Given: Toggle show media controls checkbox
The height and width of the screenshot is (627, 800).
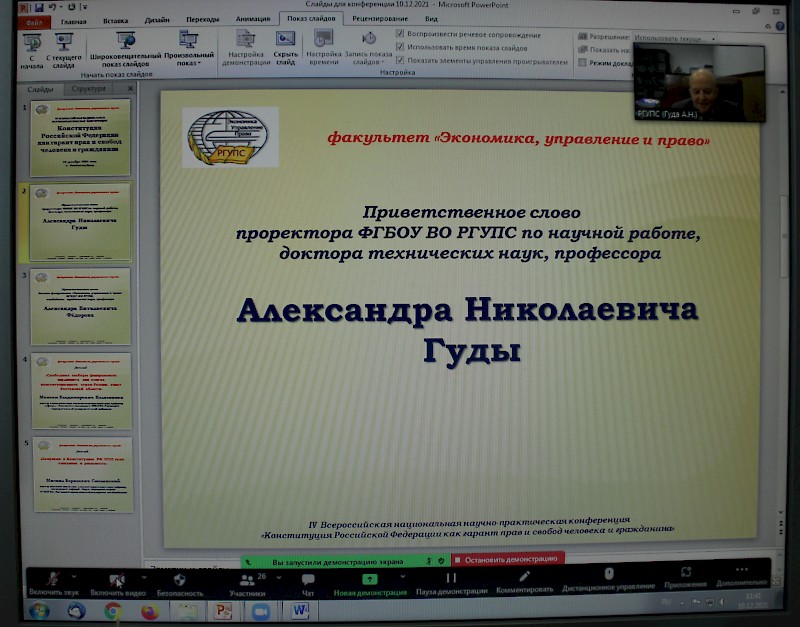Looking at the screenshot, I should (x=401, y=61).
